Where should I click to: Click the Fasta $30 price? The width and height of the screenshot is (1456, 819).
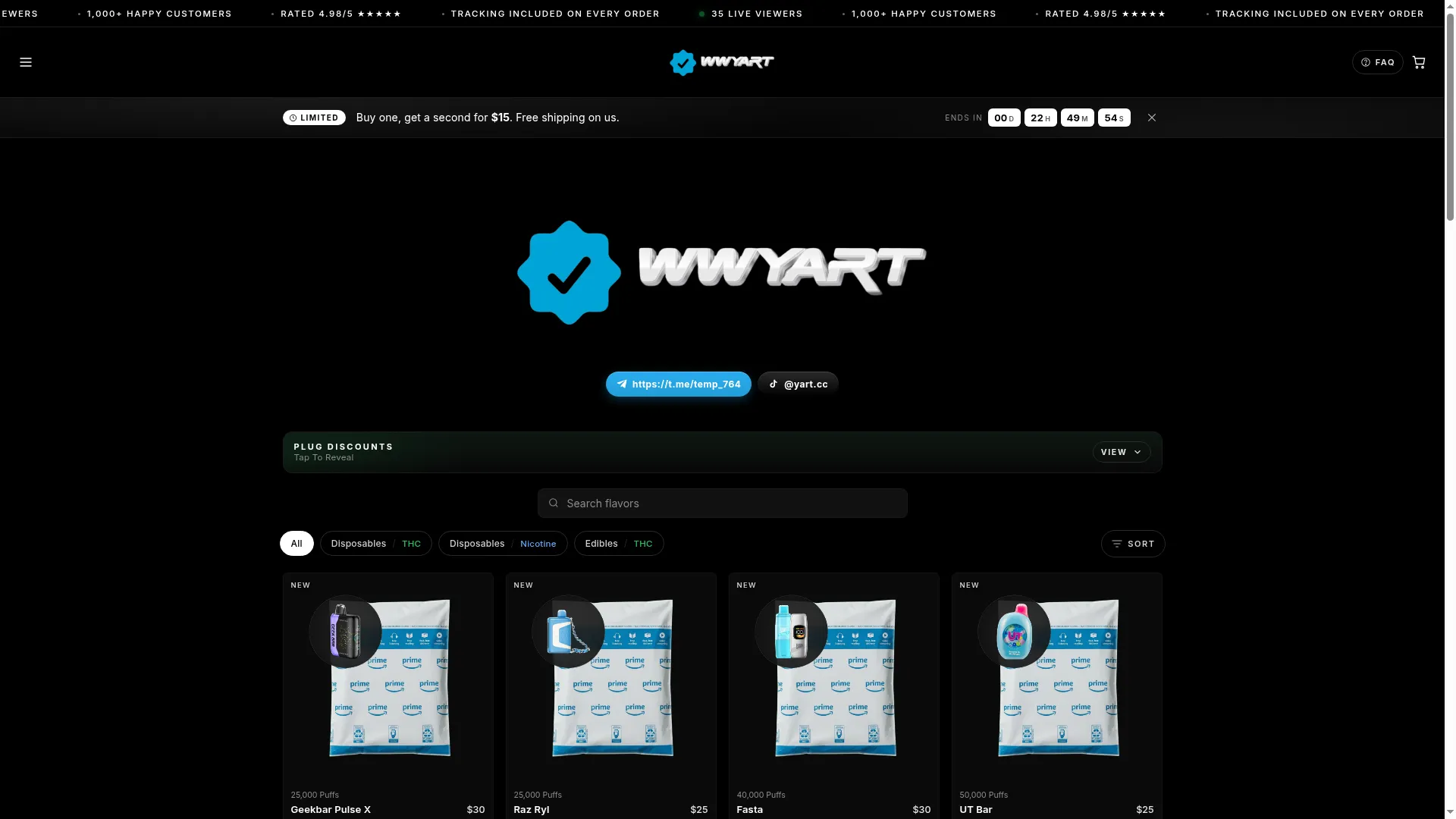tap(921, 809)
